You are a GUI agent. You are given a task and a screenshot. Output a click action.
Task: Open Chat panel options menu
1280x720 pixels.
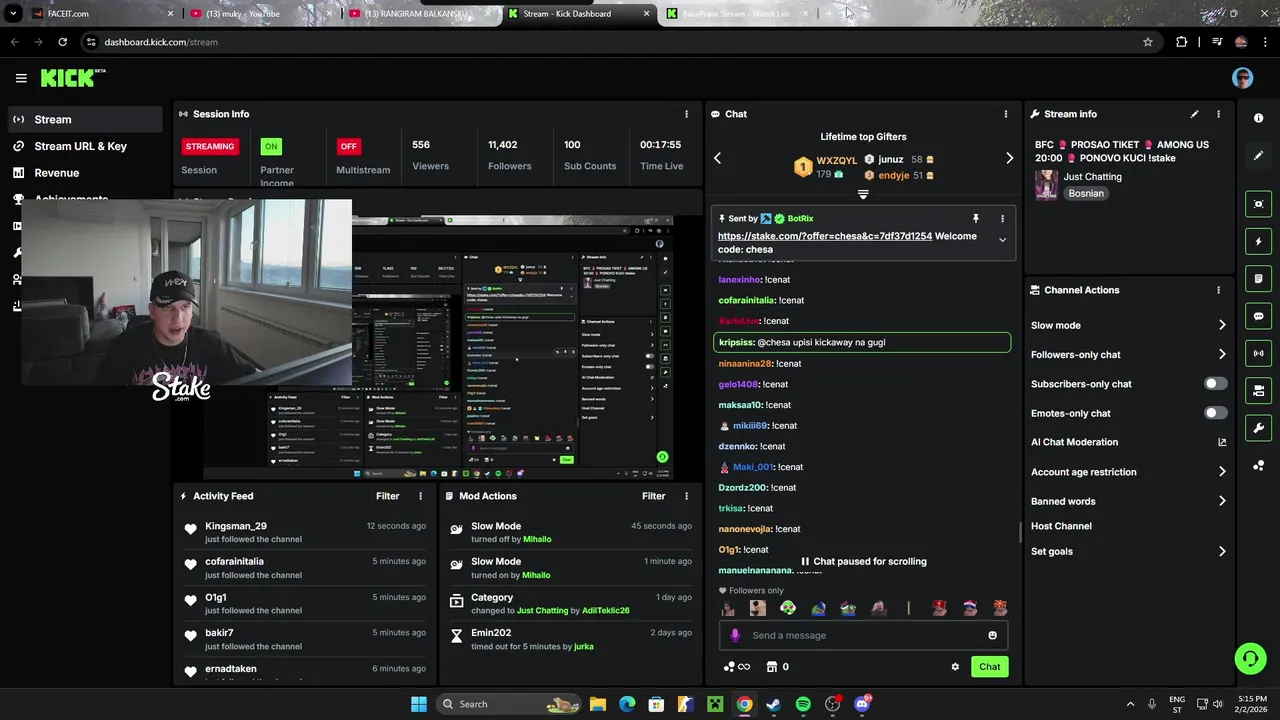[x=1006, y=114]
